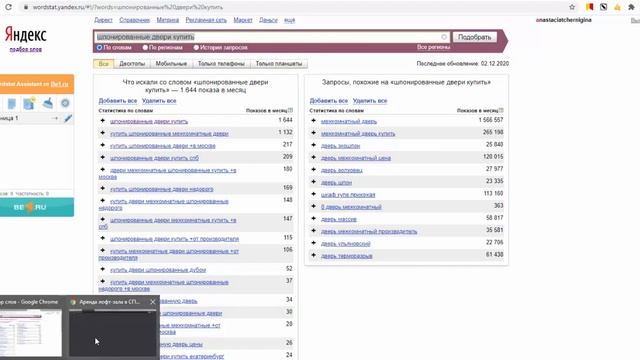Click plus icon beside the 217 impressions query
Image resolution: width=640 pixels, height=360 pixels.
coord(103,145)
